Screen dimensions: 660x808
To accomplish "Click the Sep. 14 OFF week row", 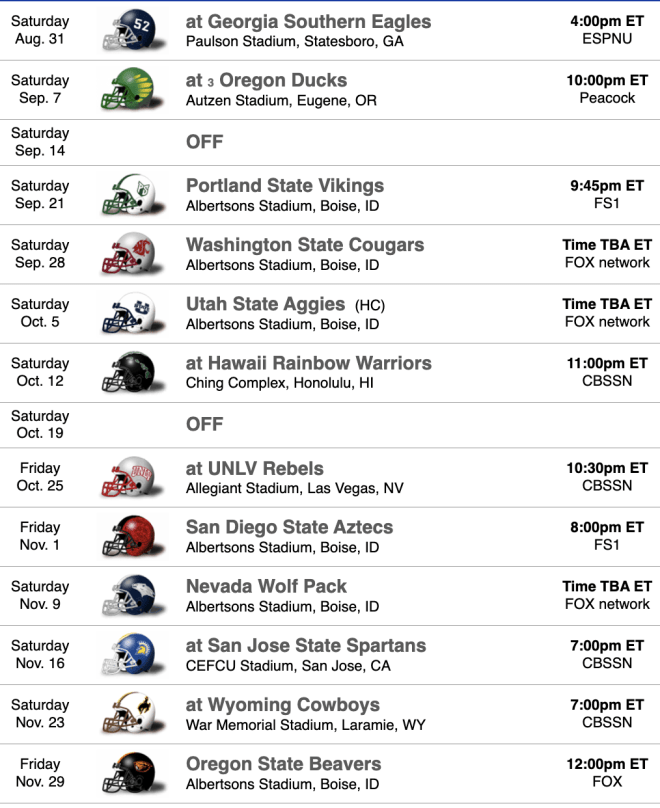I will (x=330, y=142).
